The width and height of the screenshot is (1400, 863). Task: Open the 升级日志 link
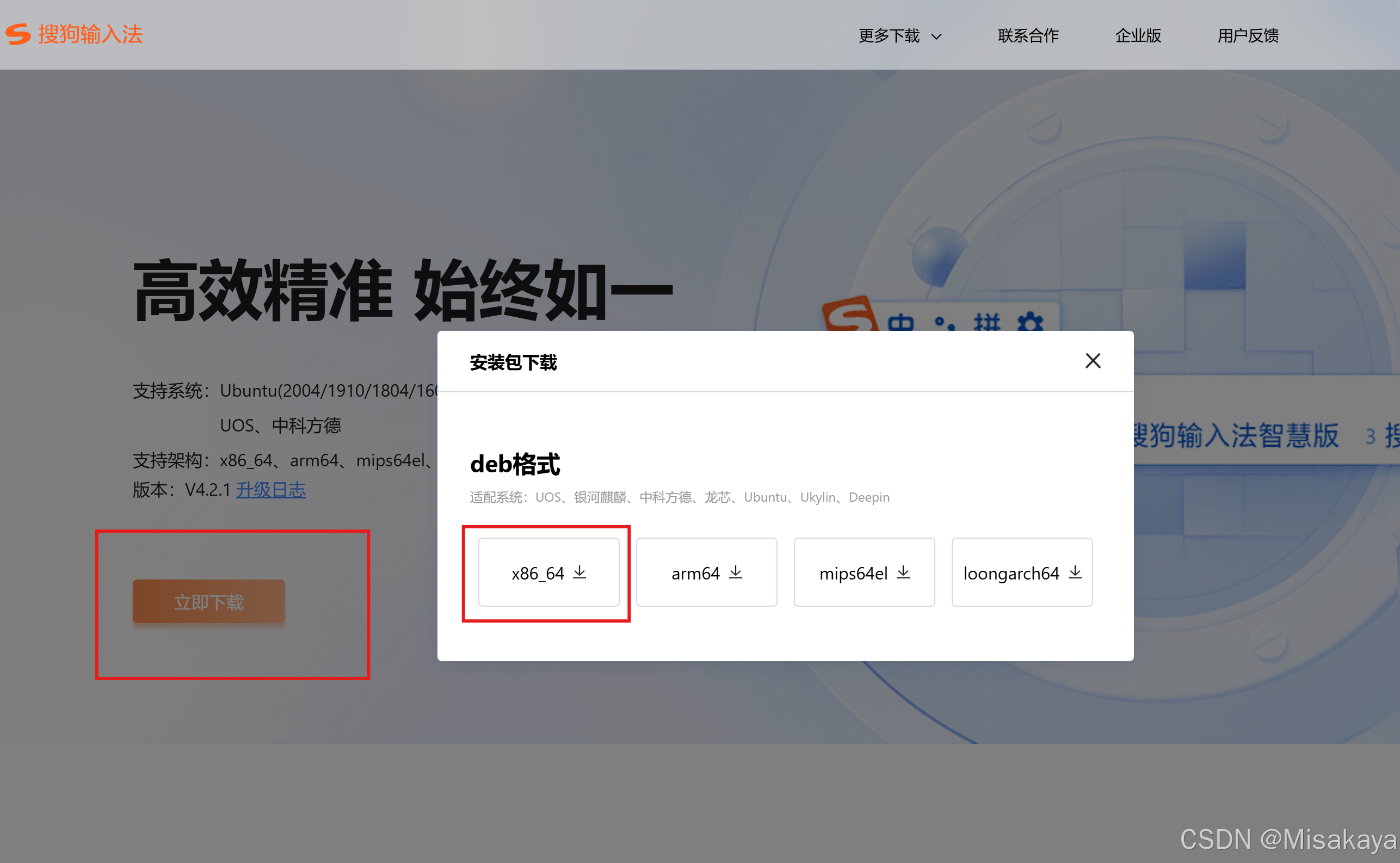tap(271, 490)
